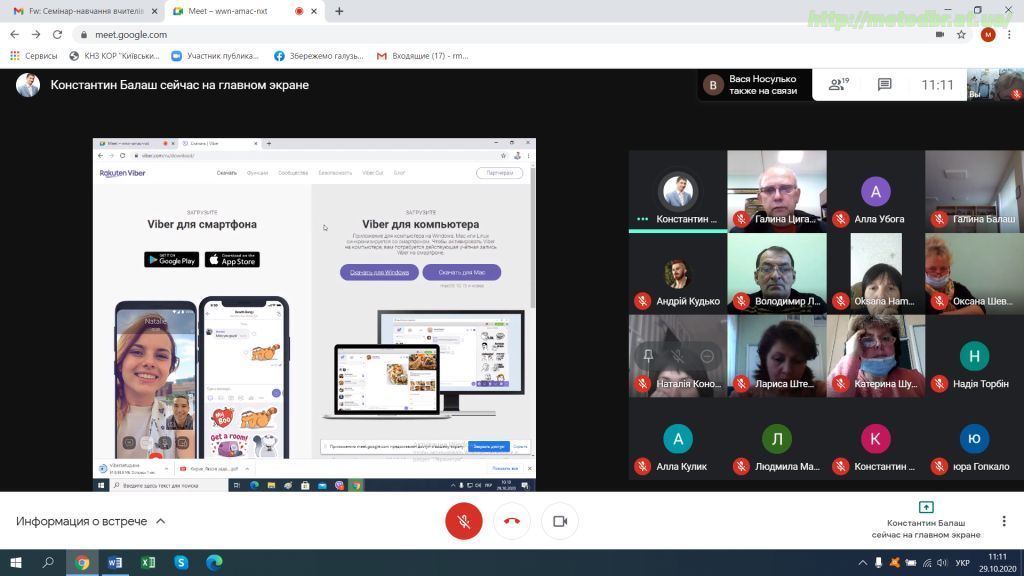Click Алла Убога's purple avatar

(x=876, y=191)
